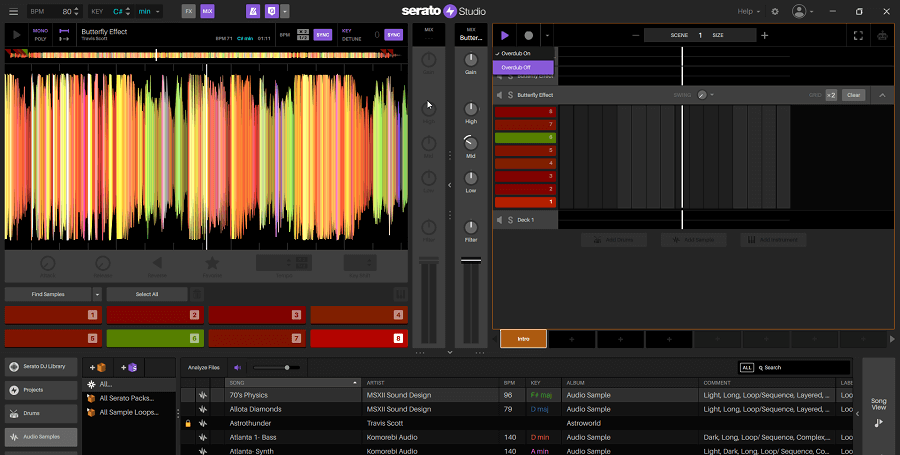Toggle the metronome icon
This screenshot has width=900, height=455.
point(253,11)
